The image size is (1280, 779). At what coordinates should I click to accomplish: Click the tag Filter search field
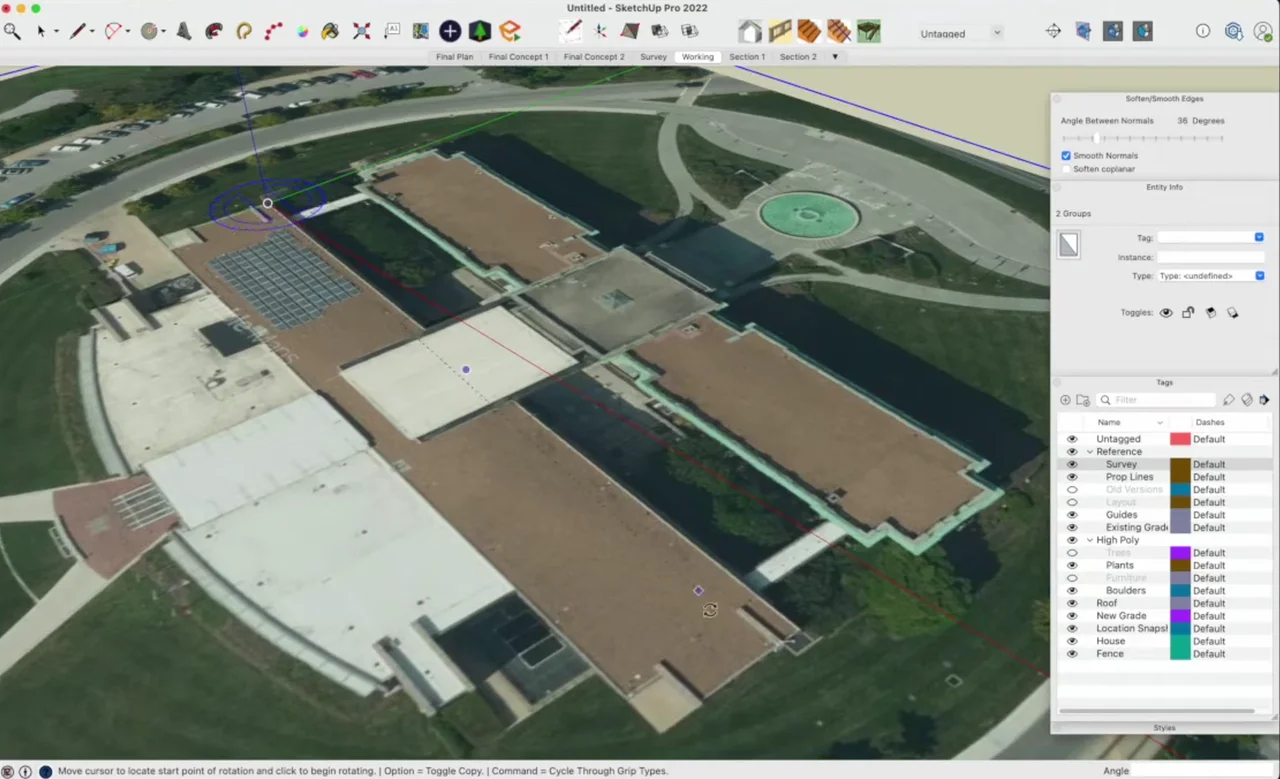point(1160,400)
